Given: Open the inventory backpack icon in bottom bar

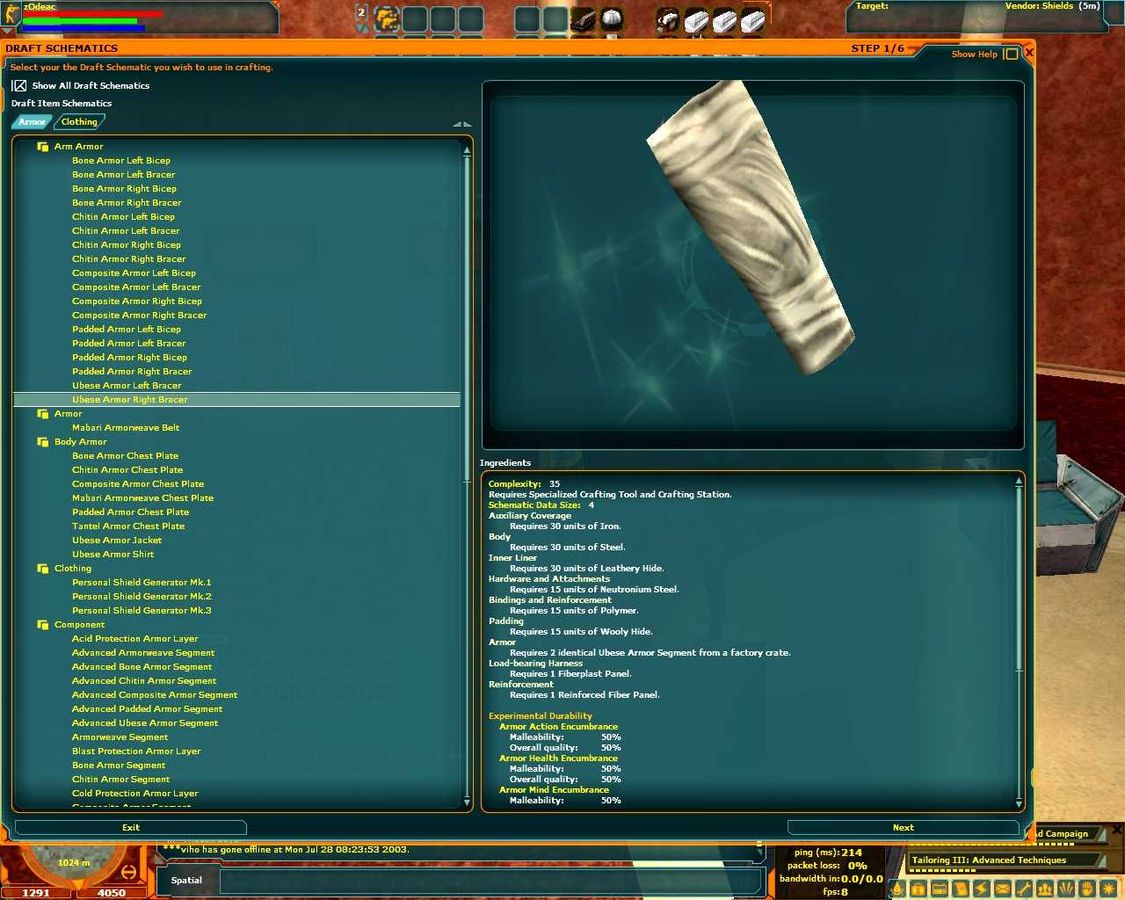Looking at the screenshot, I should [918, 888].
